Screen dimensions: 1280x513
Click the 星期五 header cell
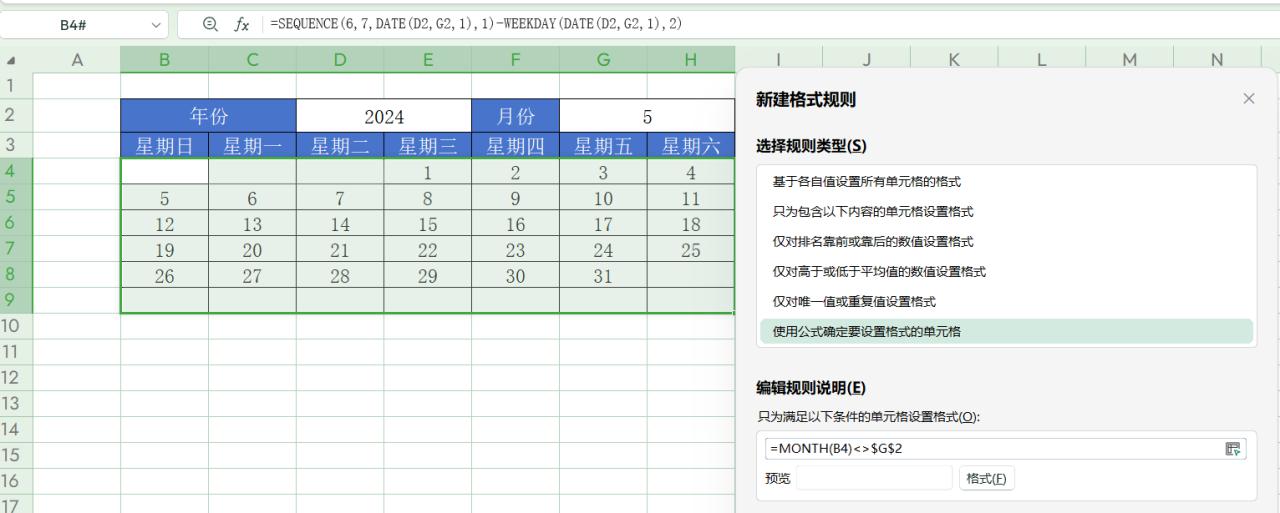pyautogui.click(x=603, y=147)
